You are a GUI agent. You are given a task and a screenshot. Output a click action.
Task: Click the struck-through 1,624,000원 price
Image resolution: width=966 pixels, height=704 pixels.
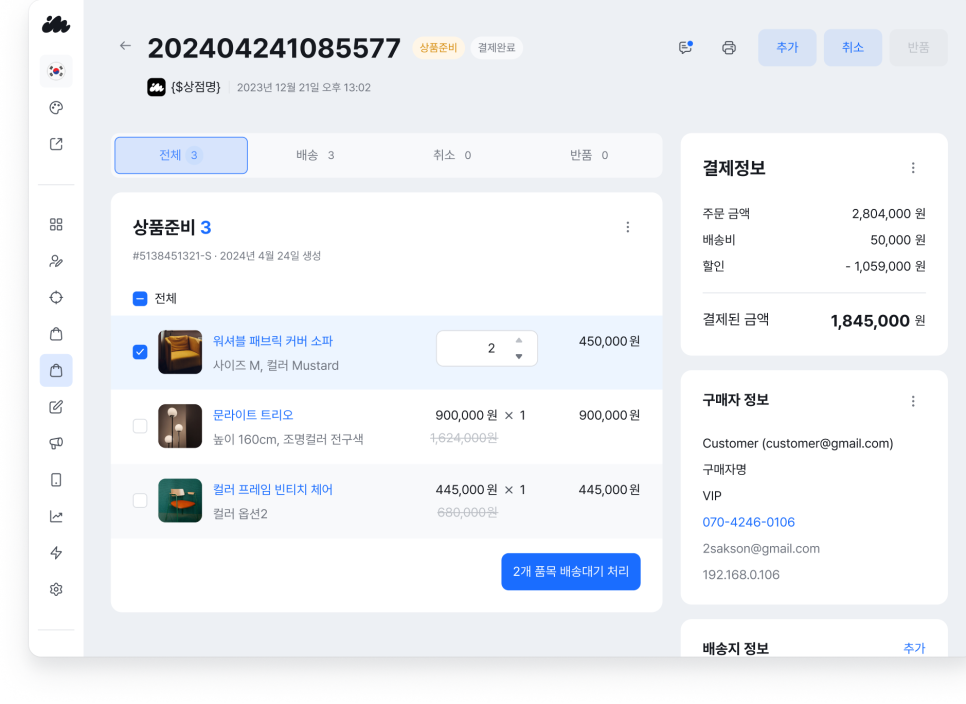click(464, 438)
